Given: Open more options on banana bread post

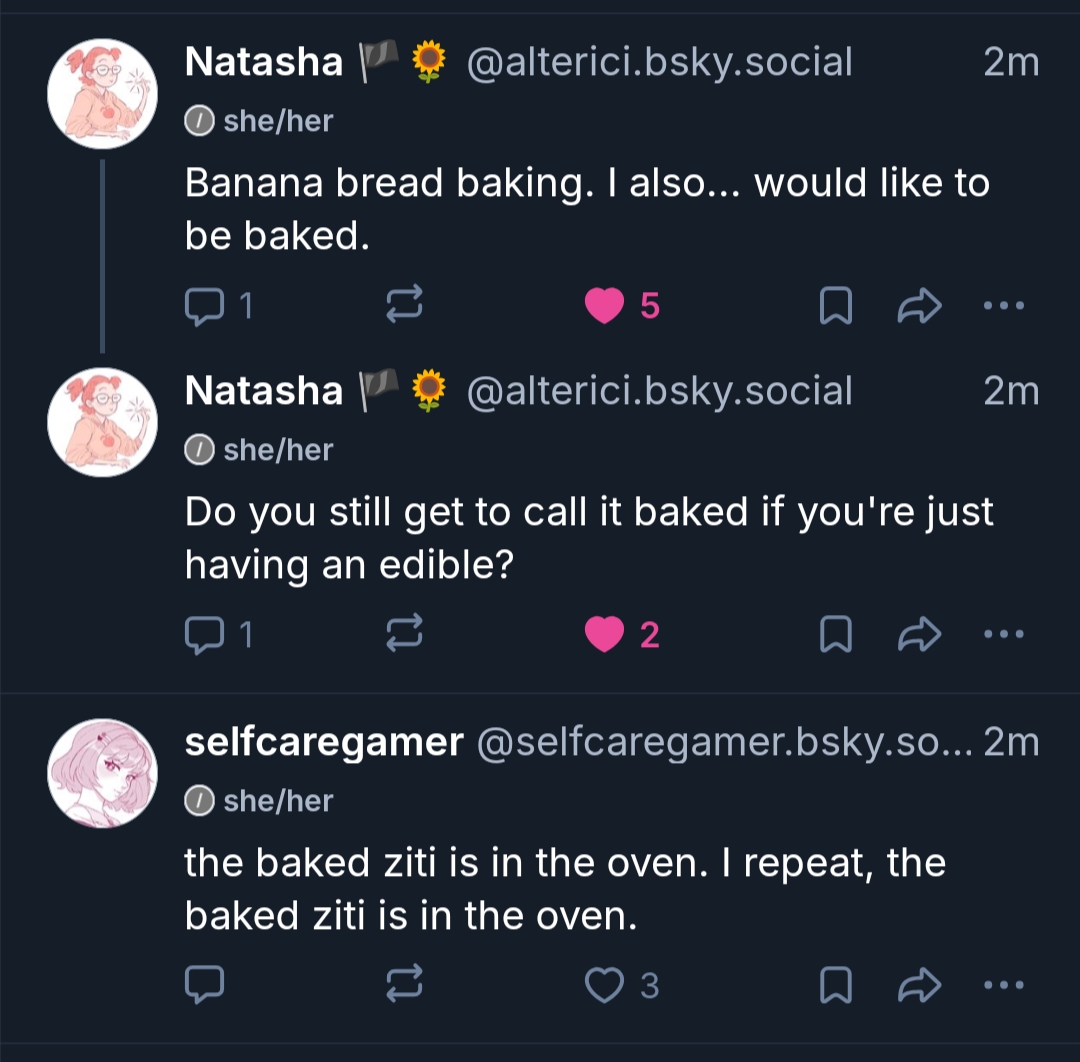Looking at the screenshot, I should coord(1004,306).
